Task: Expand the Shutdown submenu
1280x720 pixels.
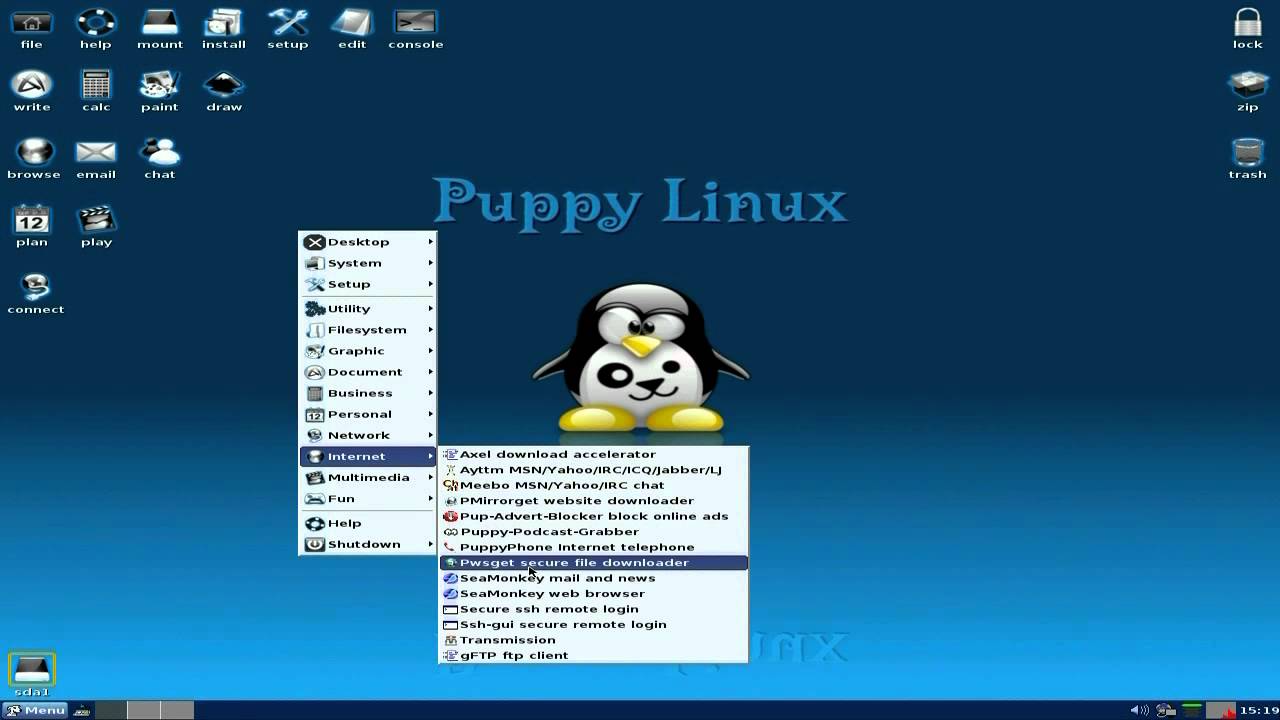Action: click(368, 544)
